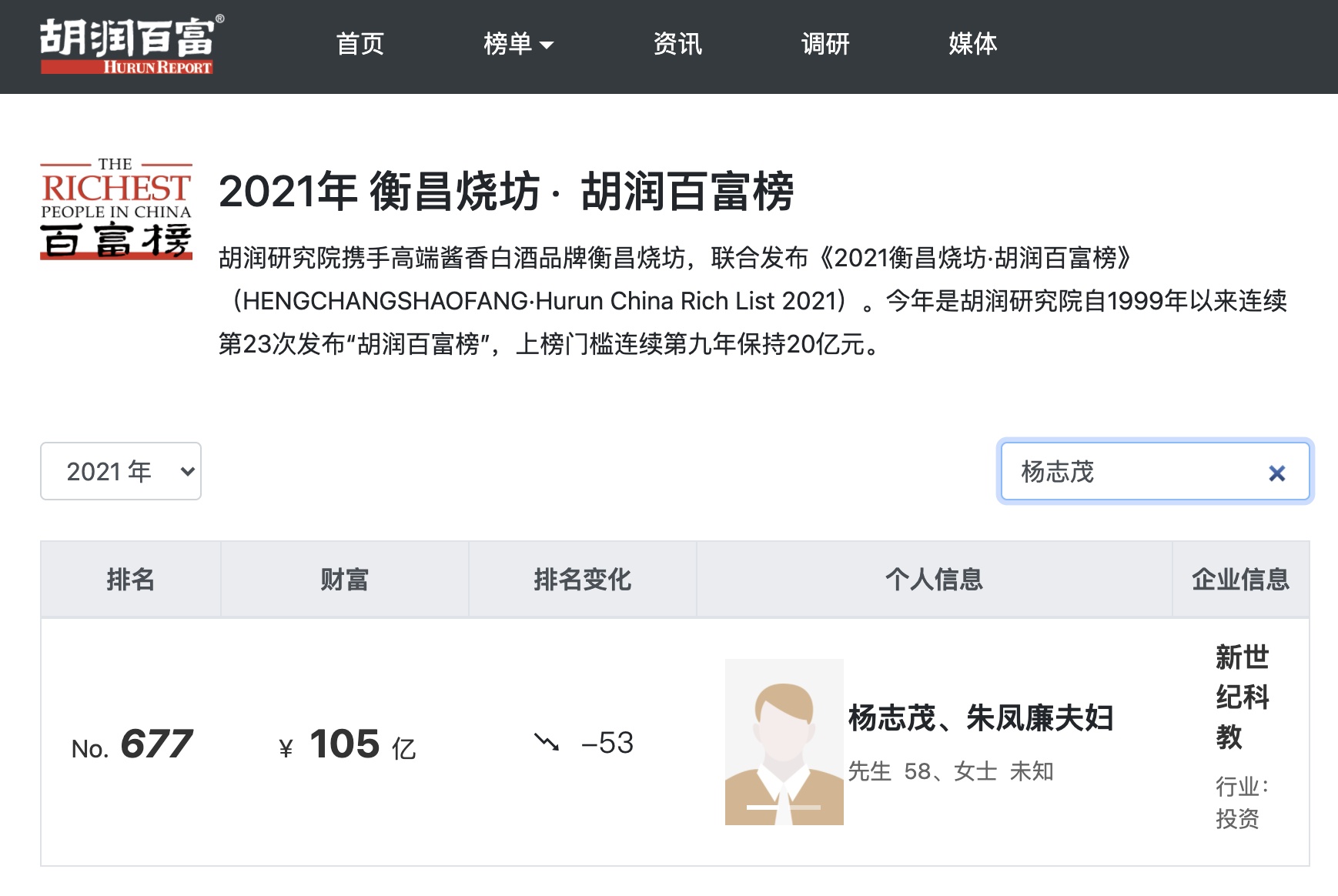
Task: Open the Hurun Report logo homepage
Action: tap(131, 44)
